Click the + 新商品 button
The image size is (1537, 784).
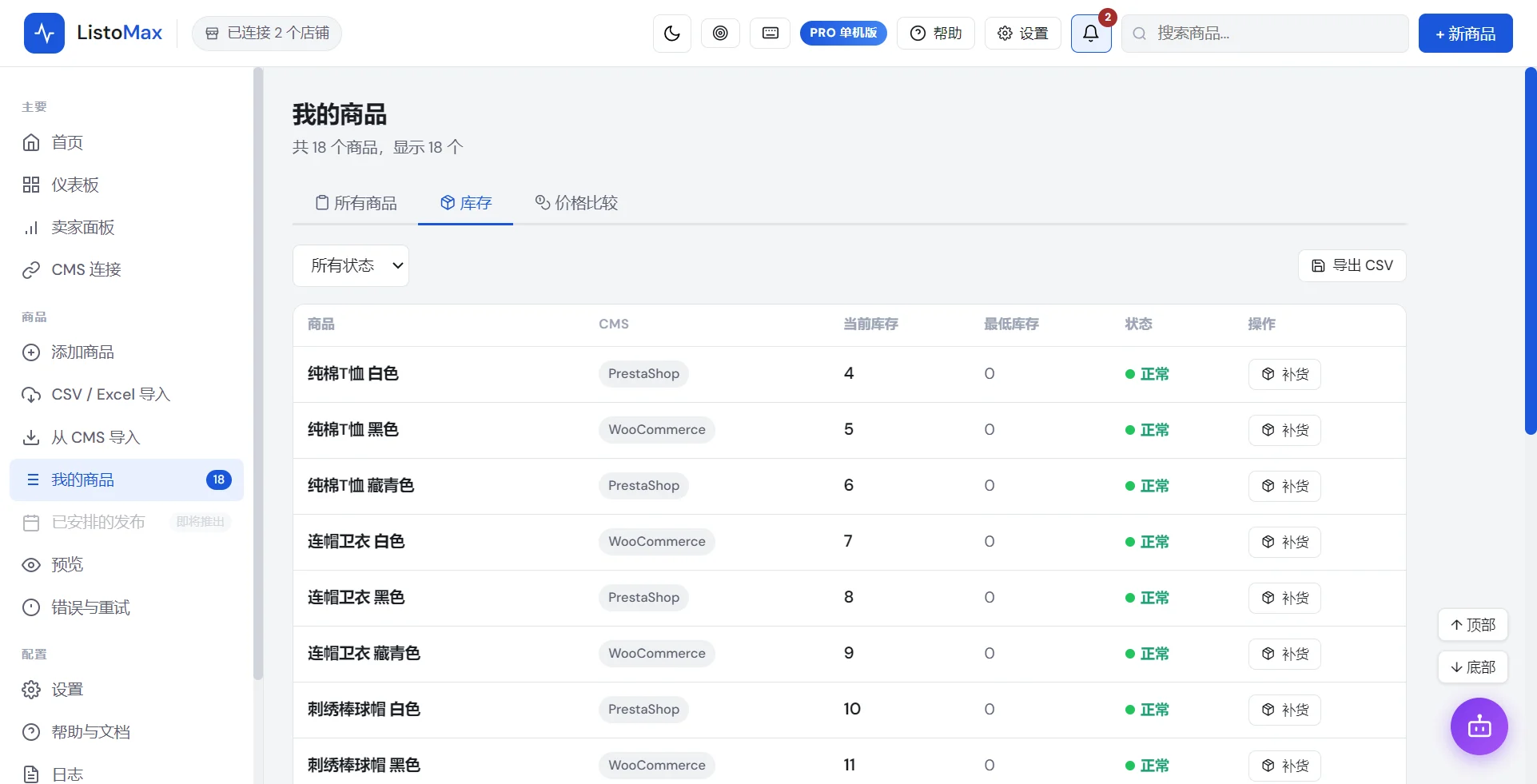(1465, 34)
